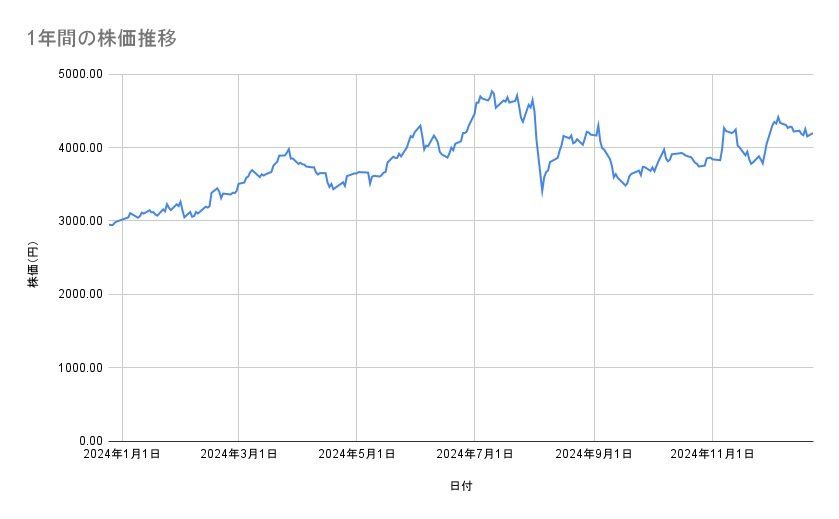Select the 2024年5月1日 date label
Image resolution: width=839 pixels, height=519 pixels.
pos(356,454)
